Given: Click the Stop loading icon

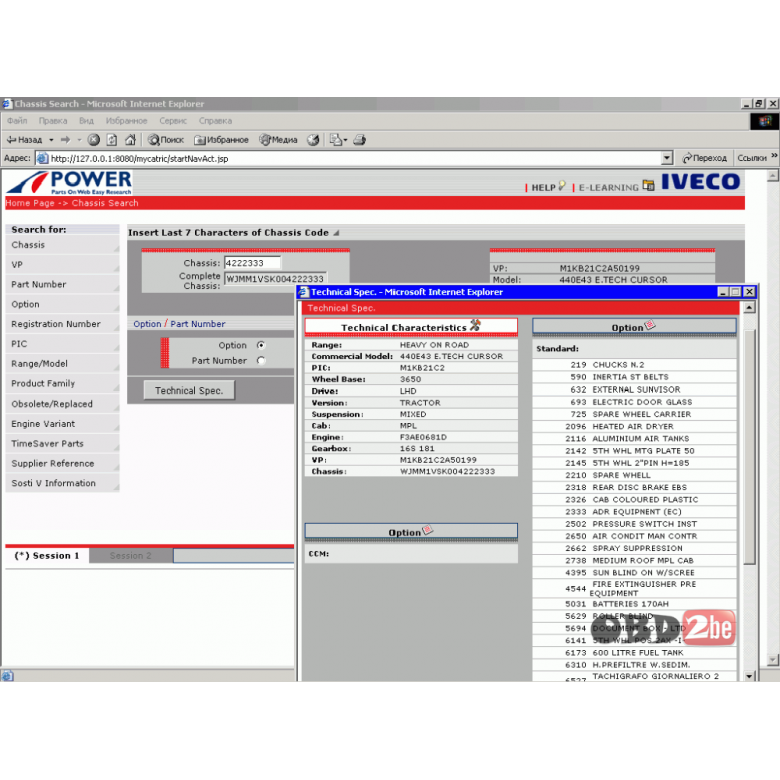Looking at the screenshot, I should pos(94,140).
